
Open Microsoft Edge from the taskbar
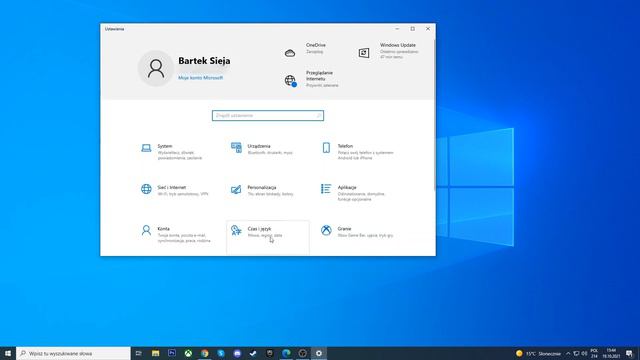pos(286,353)
